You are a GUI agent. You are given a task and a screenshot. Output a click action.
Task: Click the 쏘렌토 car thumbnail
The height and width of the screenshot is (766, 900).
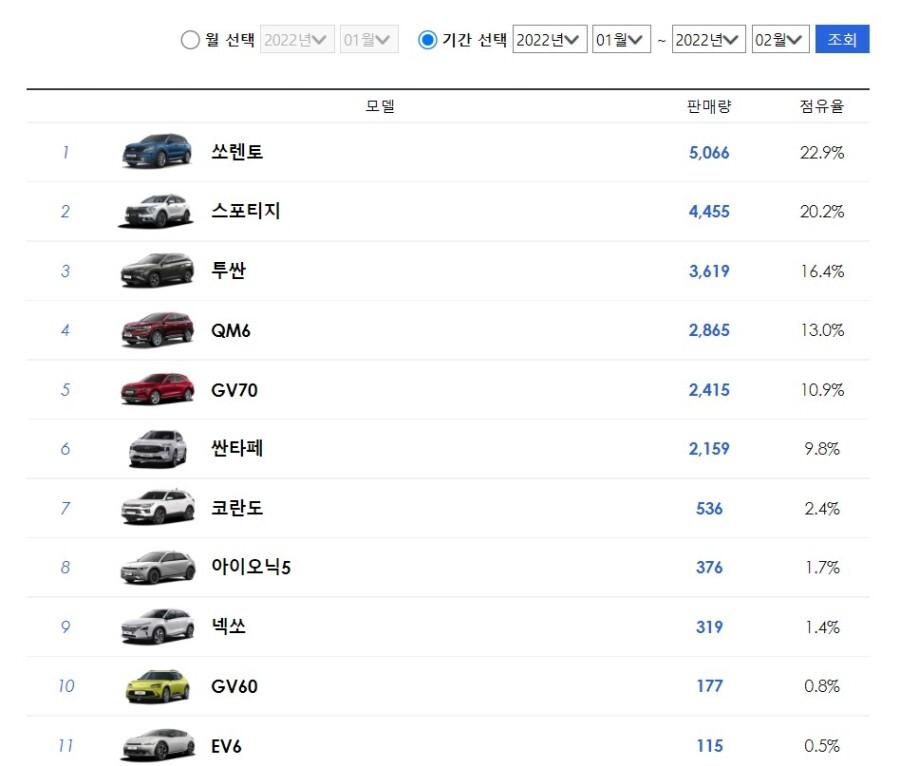pyautogui.click(x=157, y=151)
